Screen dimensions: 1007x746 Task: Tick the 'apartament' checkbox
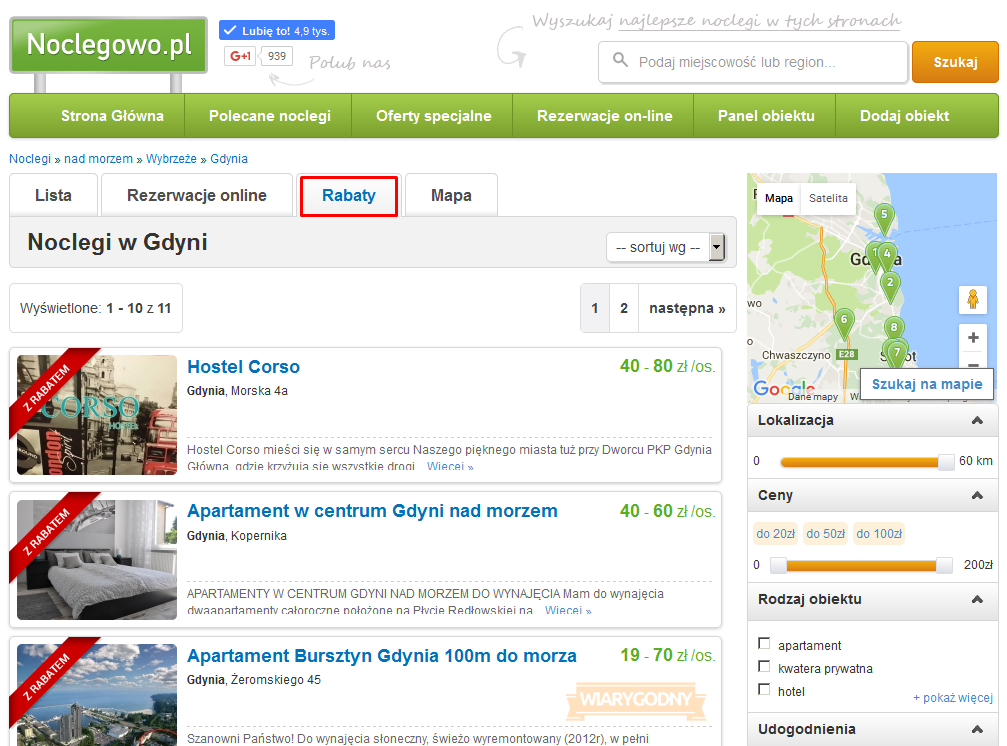[x=764, y=643]
